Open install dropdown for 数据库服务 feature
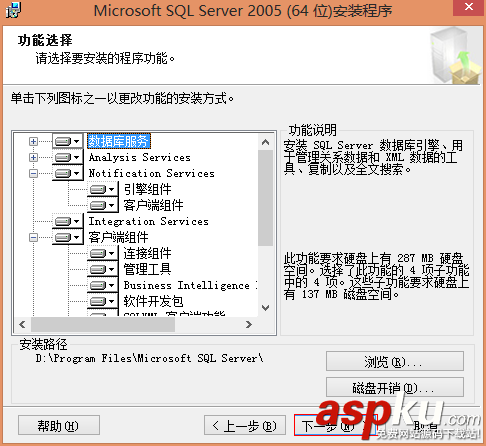 68,141
